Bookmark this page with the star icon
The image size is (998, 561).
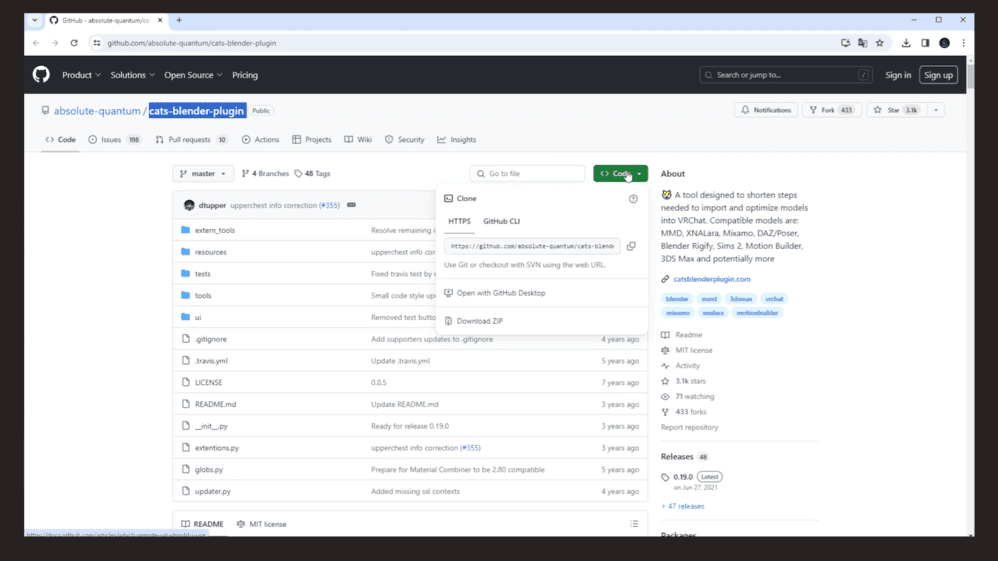tap(880, 43)
